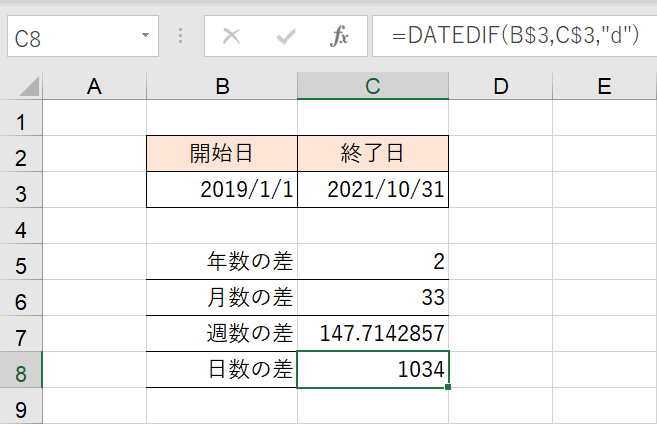Click the three-dot formula bar handle
The width and height of the screenshot is (657, 424).
click(181, 36)
